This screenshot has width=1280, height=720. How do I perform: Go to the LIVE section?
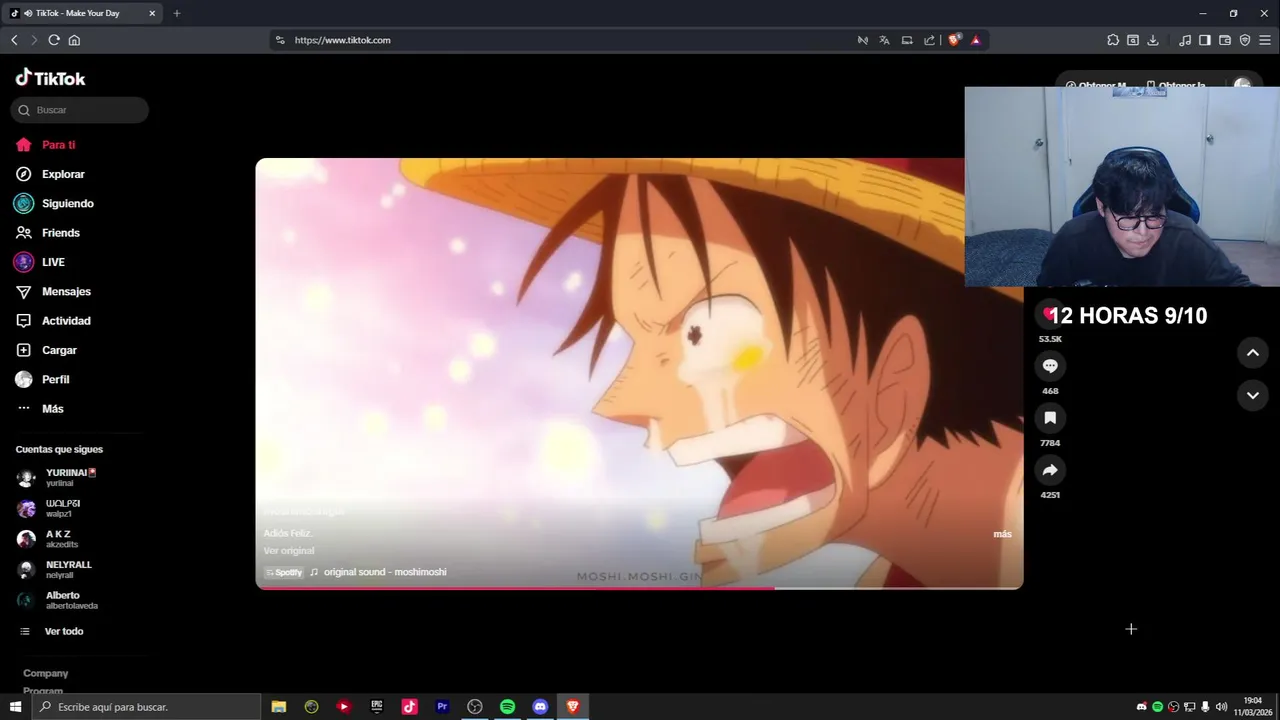(40, 262)
